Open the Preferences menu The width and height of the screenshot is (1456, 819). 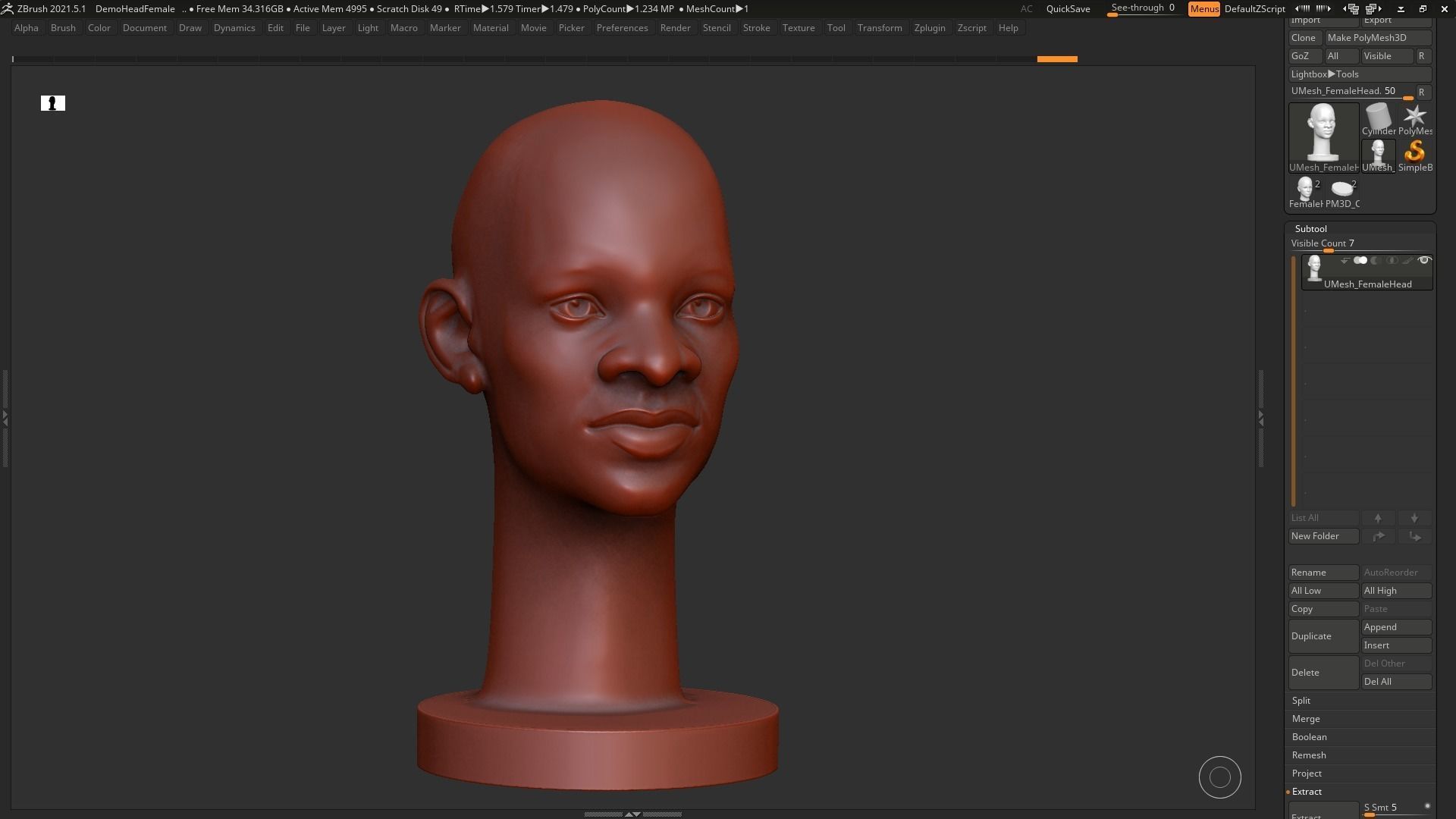pyautogui.click(x=622, y=28)
